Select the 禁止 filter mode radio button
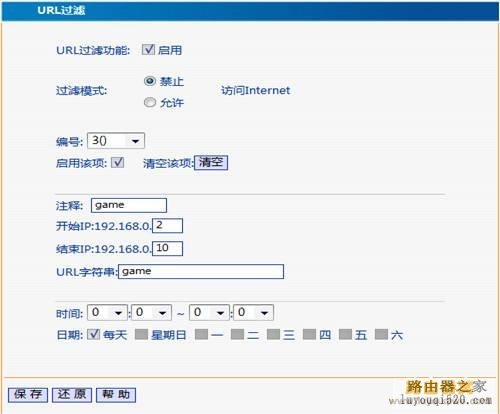The image size is (500, 414). click(x=150, y=81)
